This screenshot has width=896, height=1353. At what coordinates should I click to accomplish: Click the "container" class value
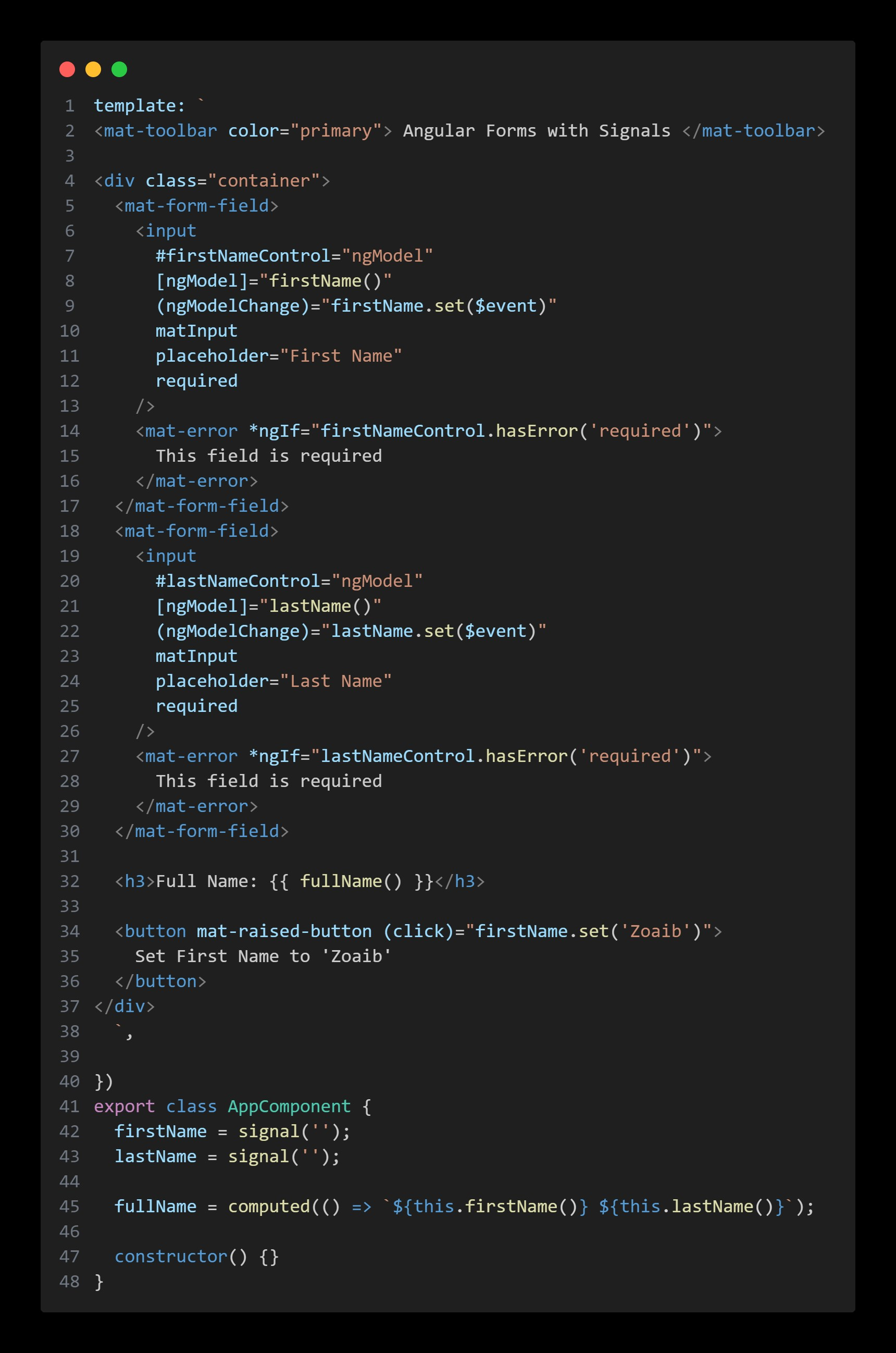264,181
